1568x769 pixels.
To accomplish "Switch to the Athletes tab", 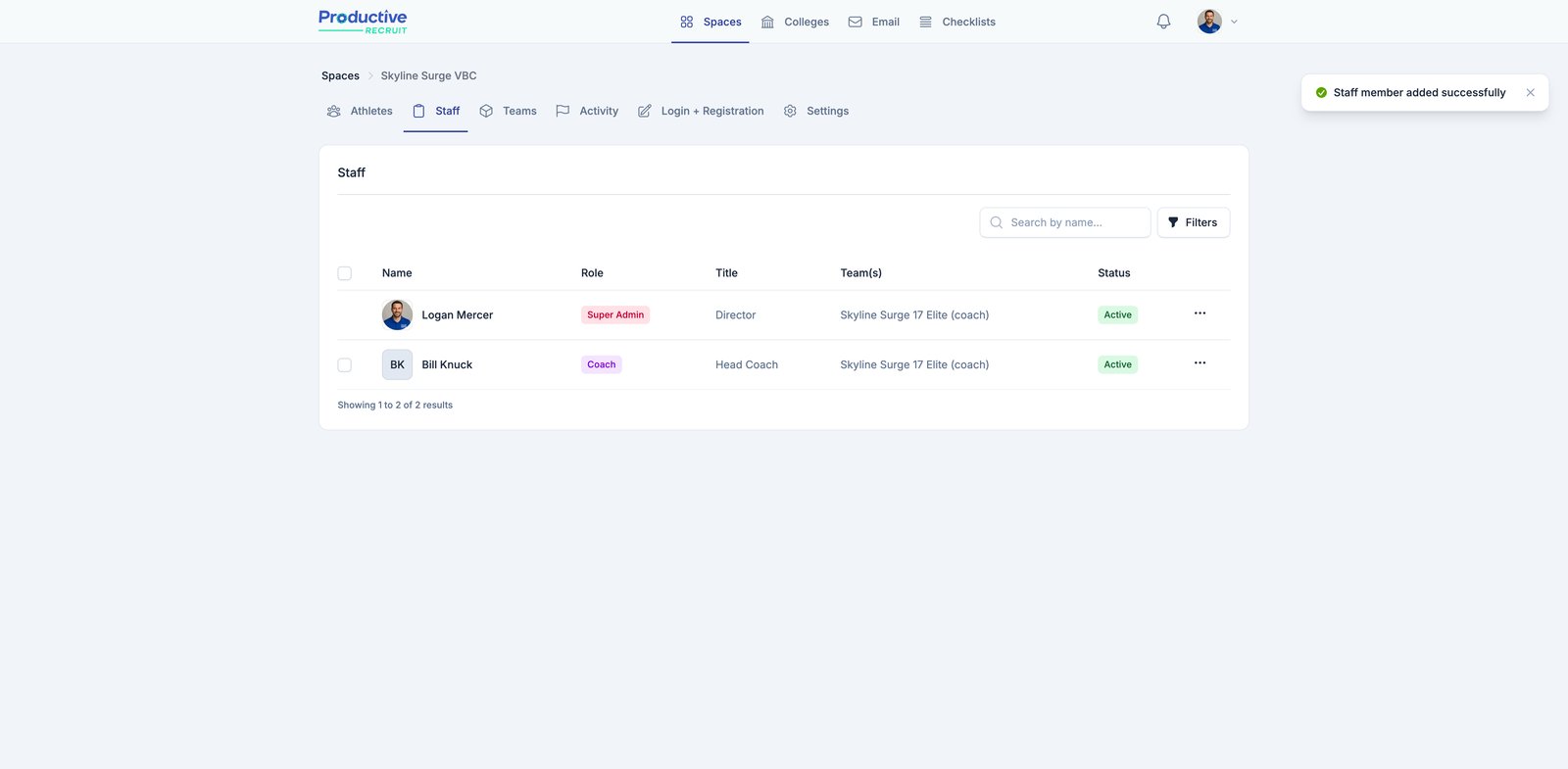I will coord(360,112).
